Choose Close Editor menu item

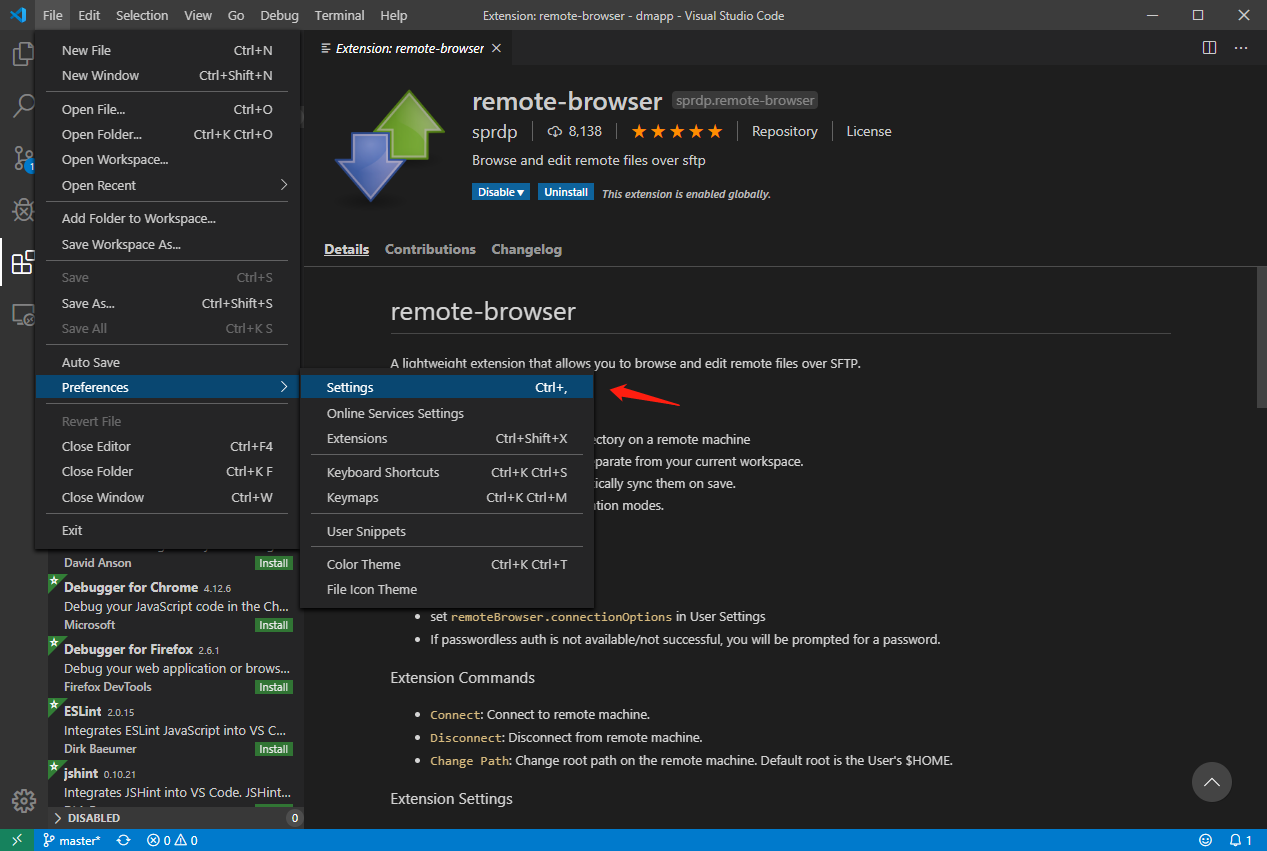pyautogui.click(x=167, y=446)
